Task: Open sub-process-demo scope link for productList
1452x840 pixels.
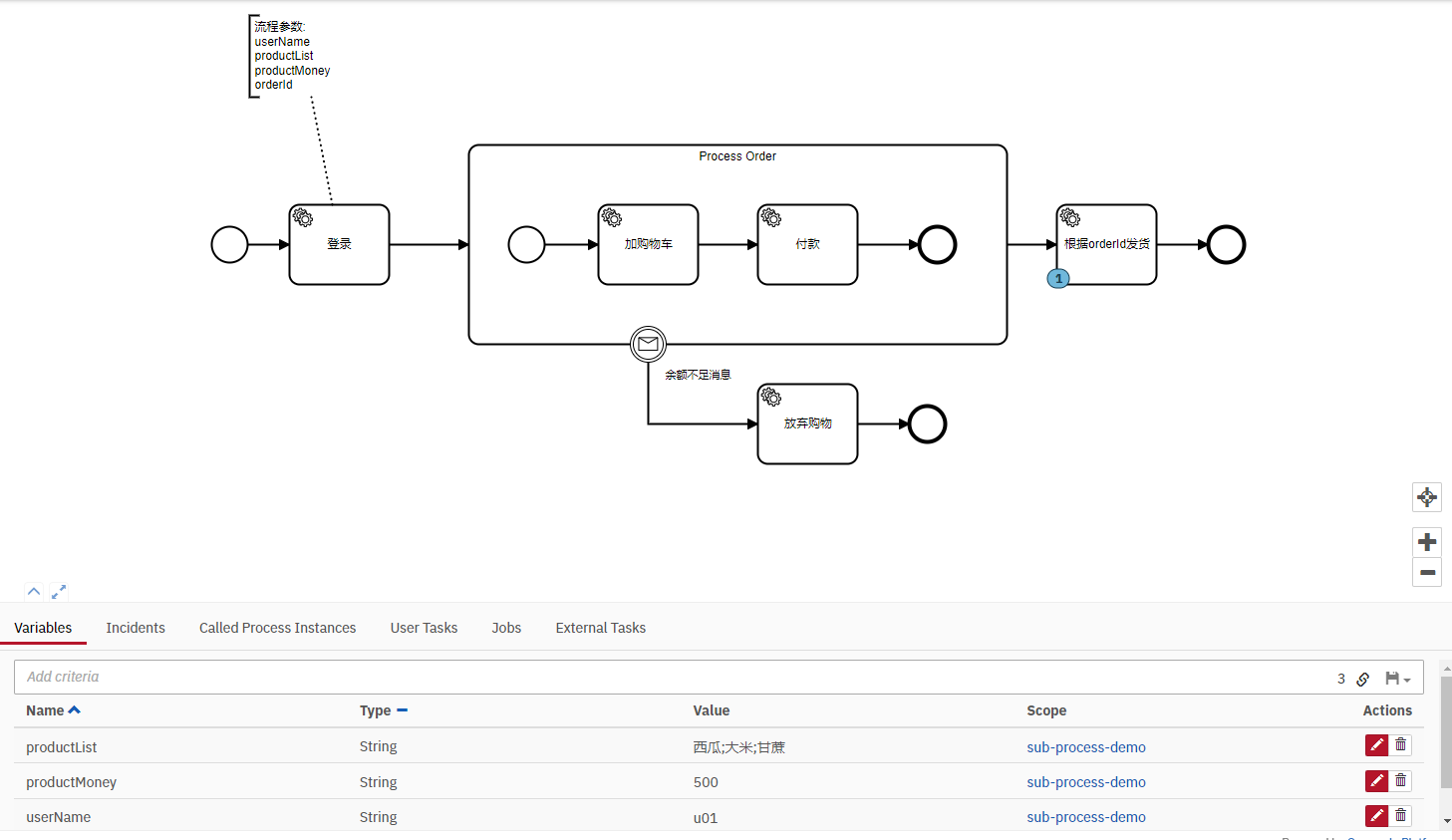Action: [x=1086, y=747]
